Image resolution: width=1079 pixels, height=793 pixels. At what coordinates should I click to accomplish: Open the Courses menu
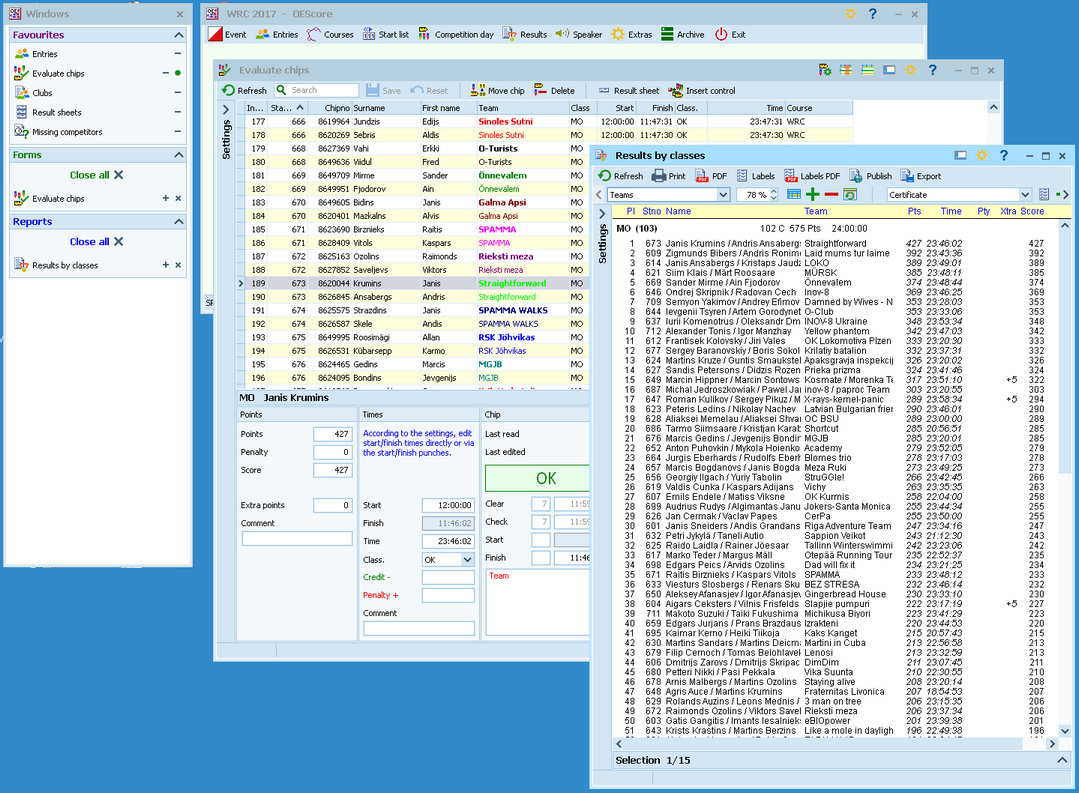tap(330, 34)
